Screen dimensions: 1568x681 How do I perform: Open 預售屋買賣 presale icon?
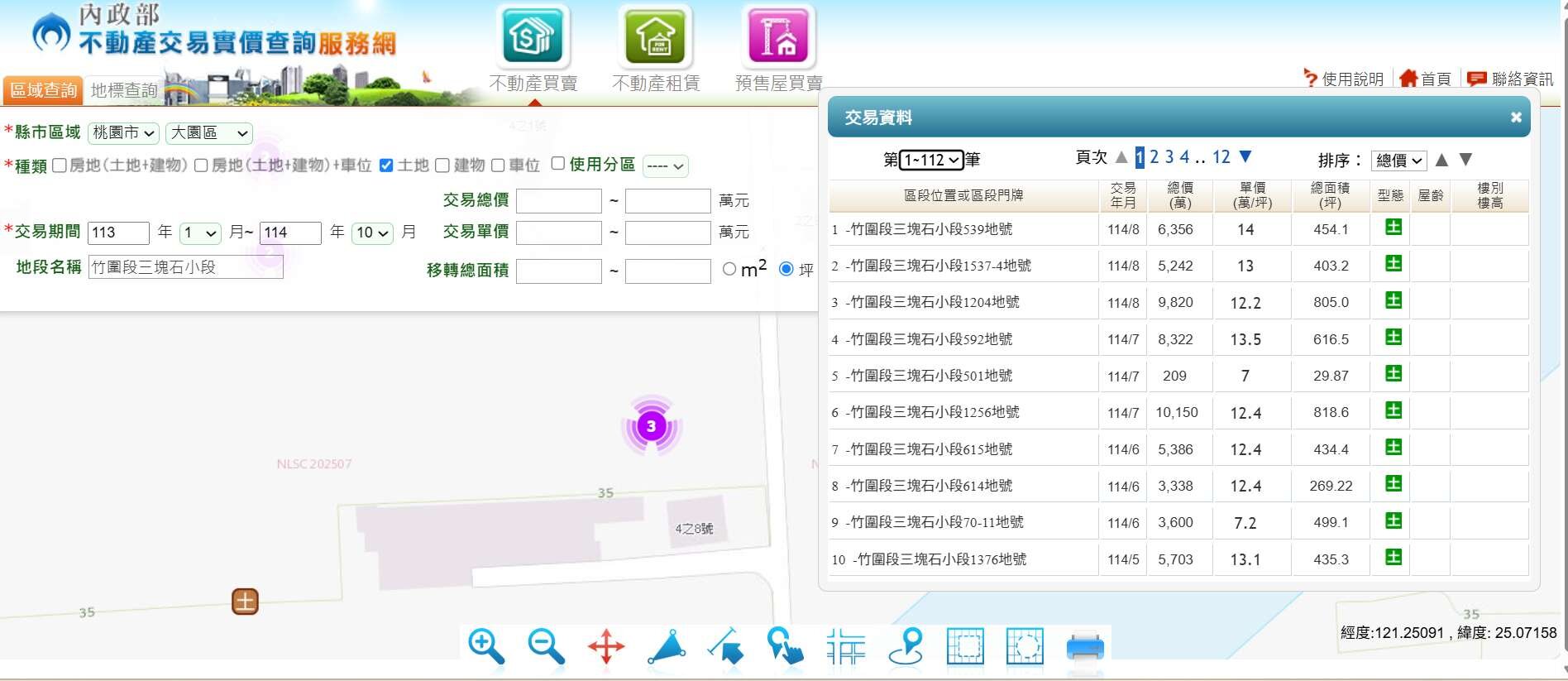(x=778, y=37)
